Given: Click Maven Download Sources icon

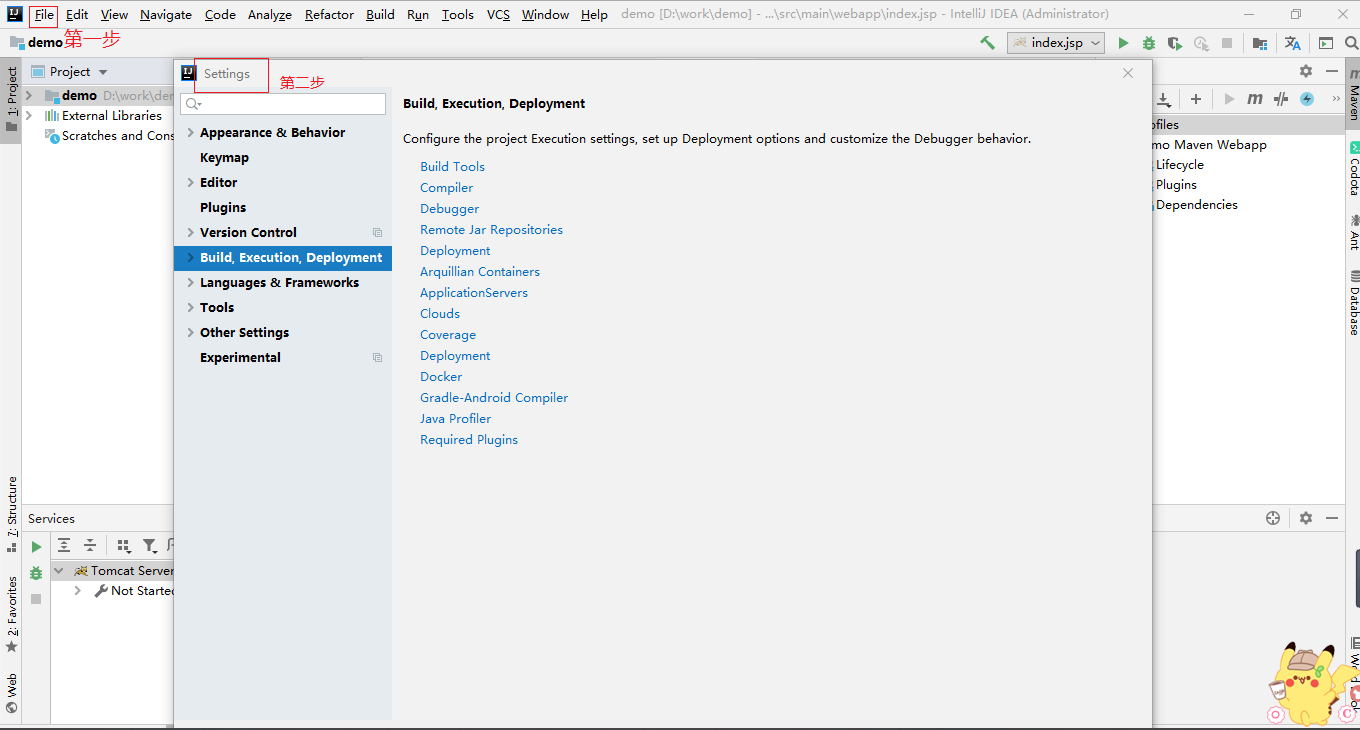Looking at the screenshot, I should point(1164,99).
